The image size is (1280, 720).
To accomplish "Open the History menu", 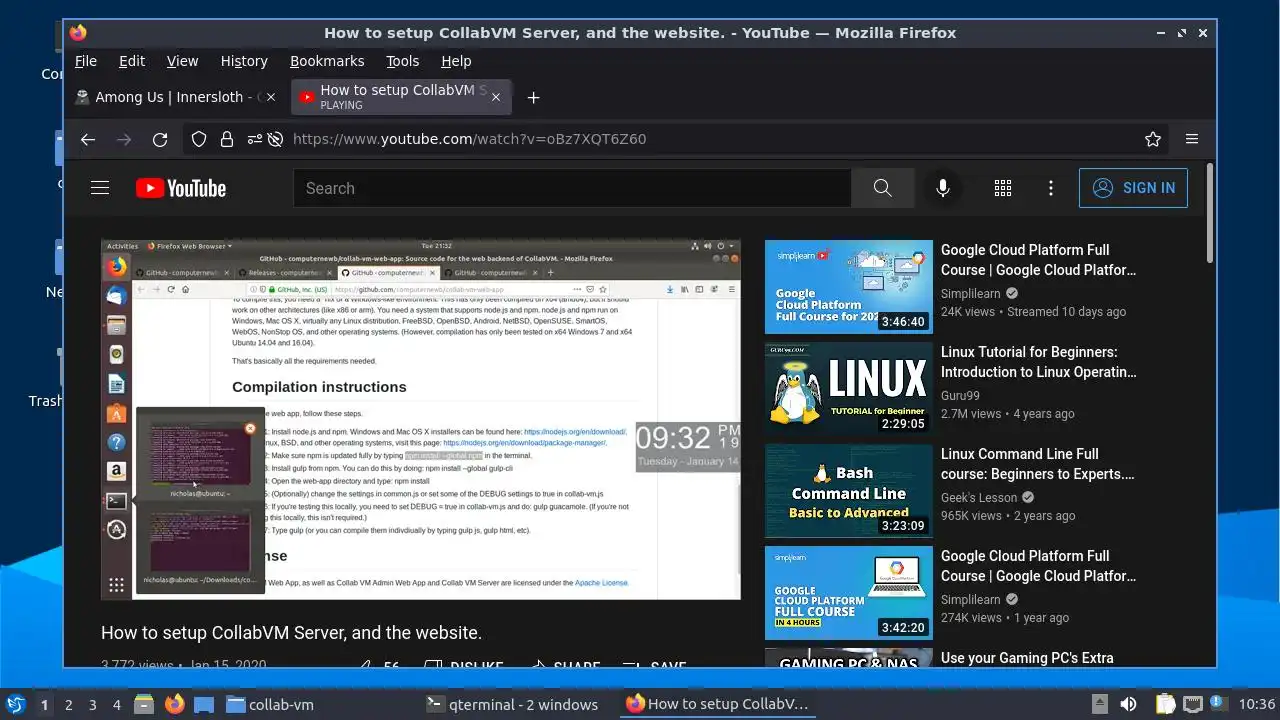I will coord(244,61).
